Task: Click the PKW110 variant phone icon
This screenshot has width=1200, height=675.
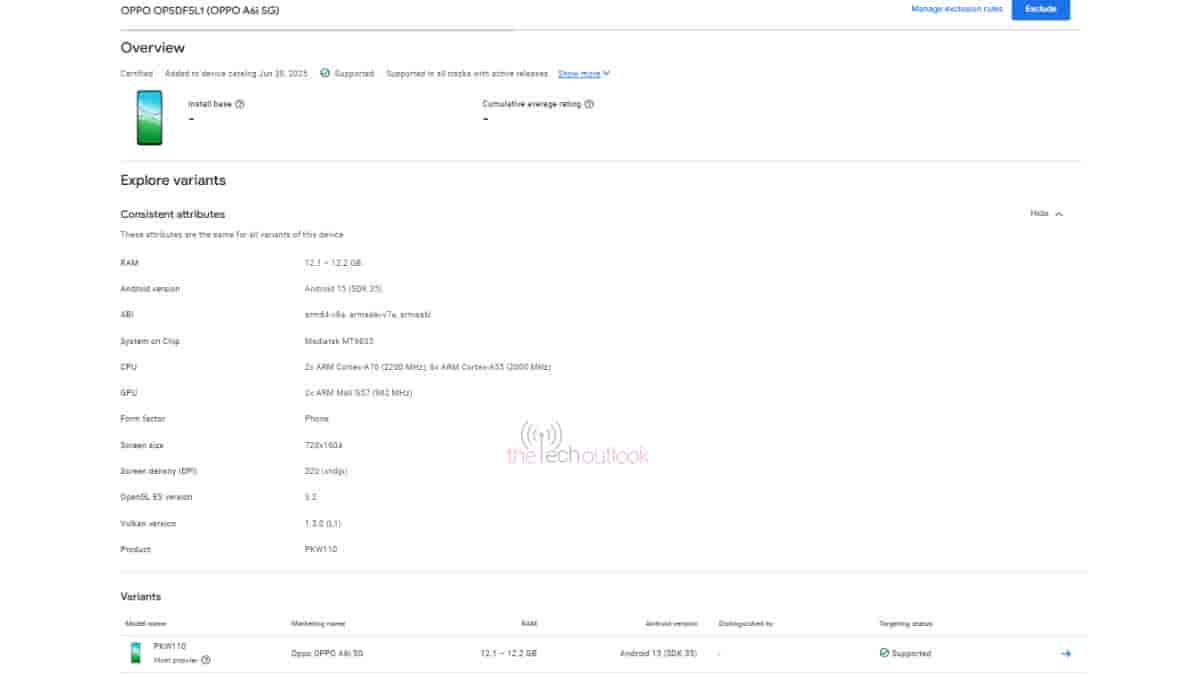Action: click(135, 653)
